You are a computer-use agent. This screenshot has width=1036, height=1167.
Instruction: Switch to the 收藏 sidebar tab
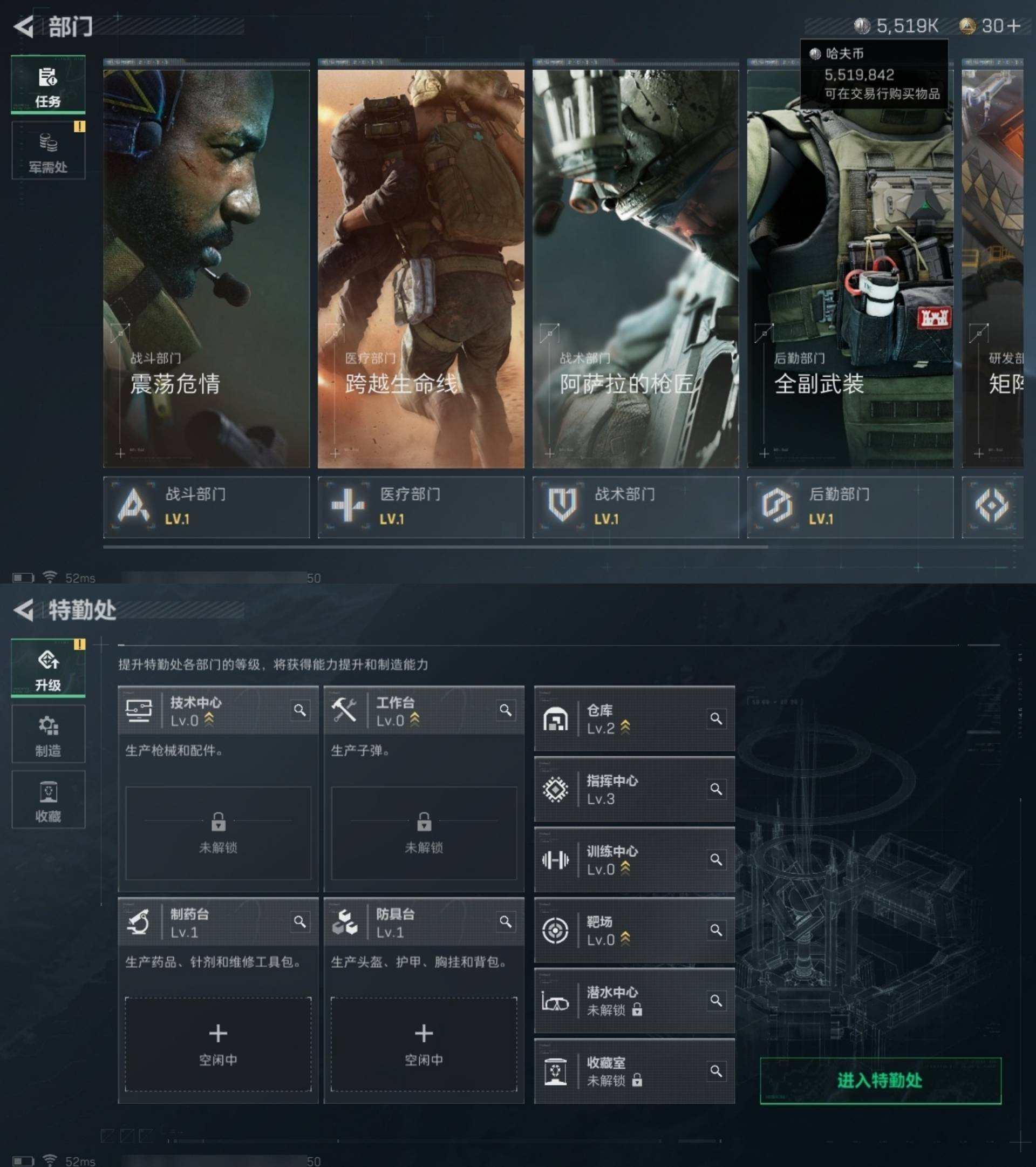coord(49,799)
